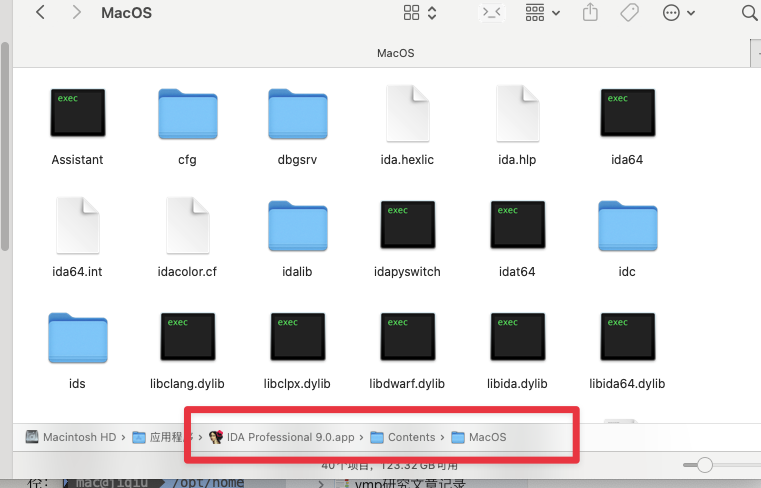
Task: Click IDA Professional 9.0.app in path bar
Action: point(281,437)
